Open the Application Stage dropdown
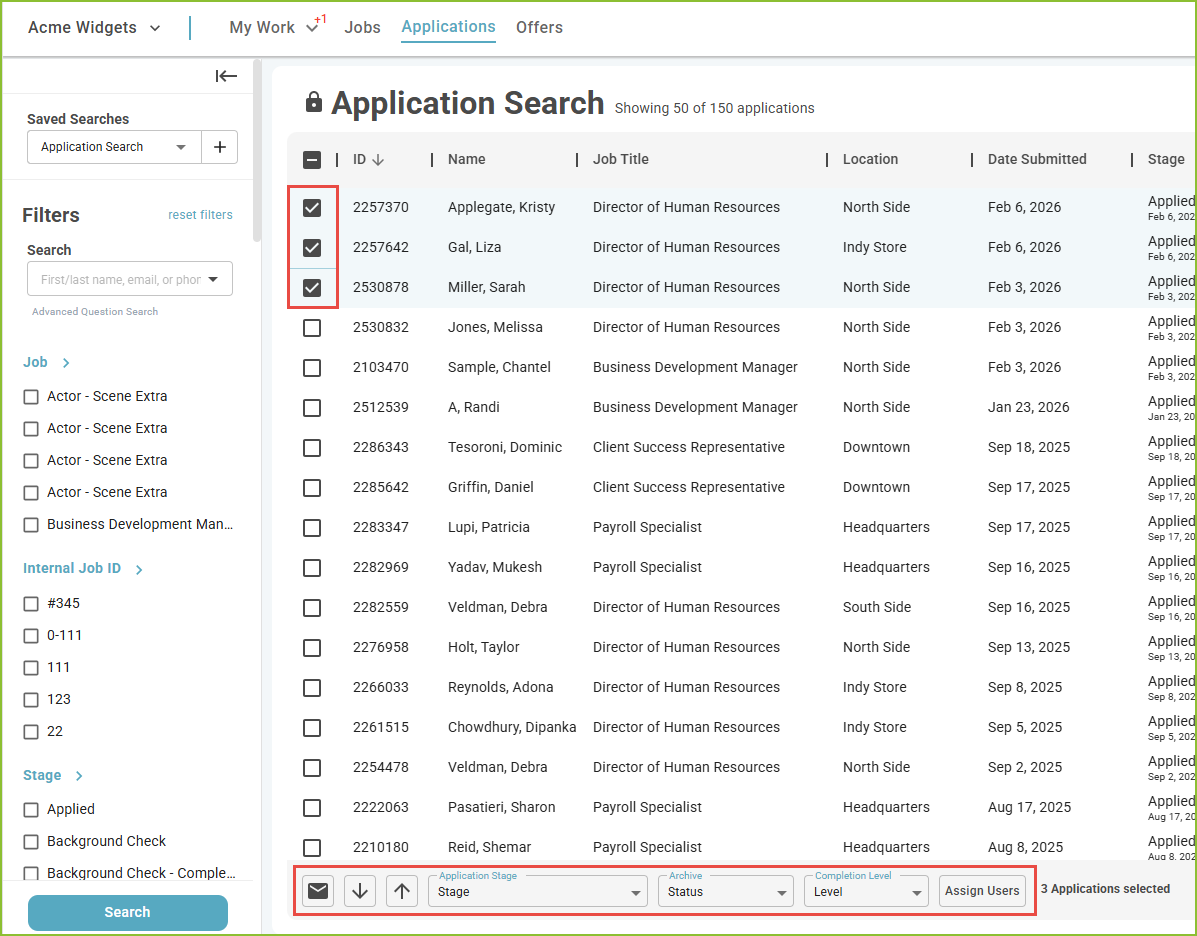Image resolution: width=1197 pixels, height=936 pixels. tap(537, 891)
